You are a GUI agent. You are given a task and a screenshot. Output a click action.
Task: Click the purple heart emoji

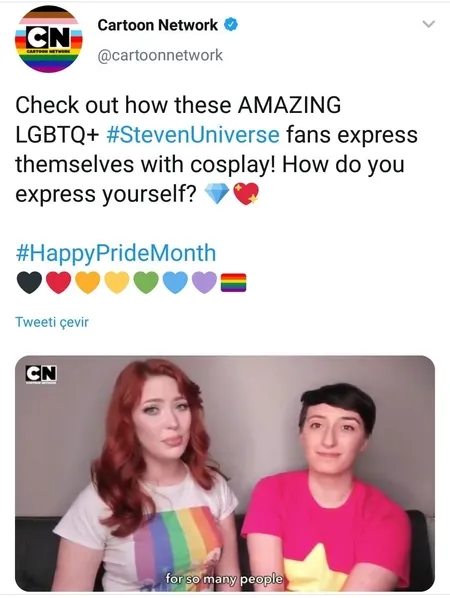point(205,283)
